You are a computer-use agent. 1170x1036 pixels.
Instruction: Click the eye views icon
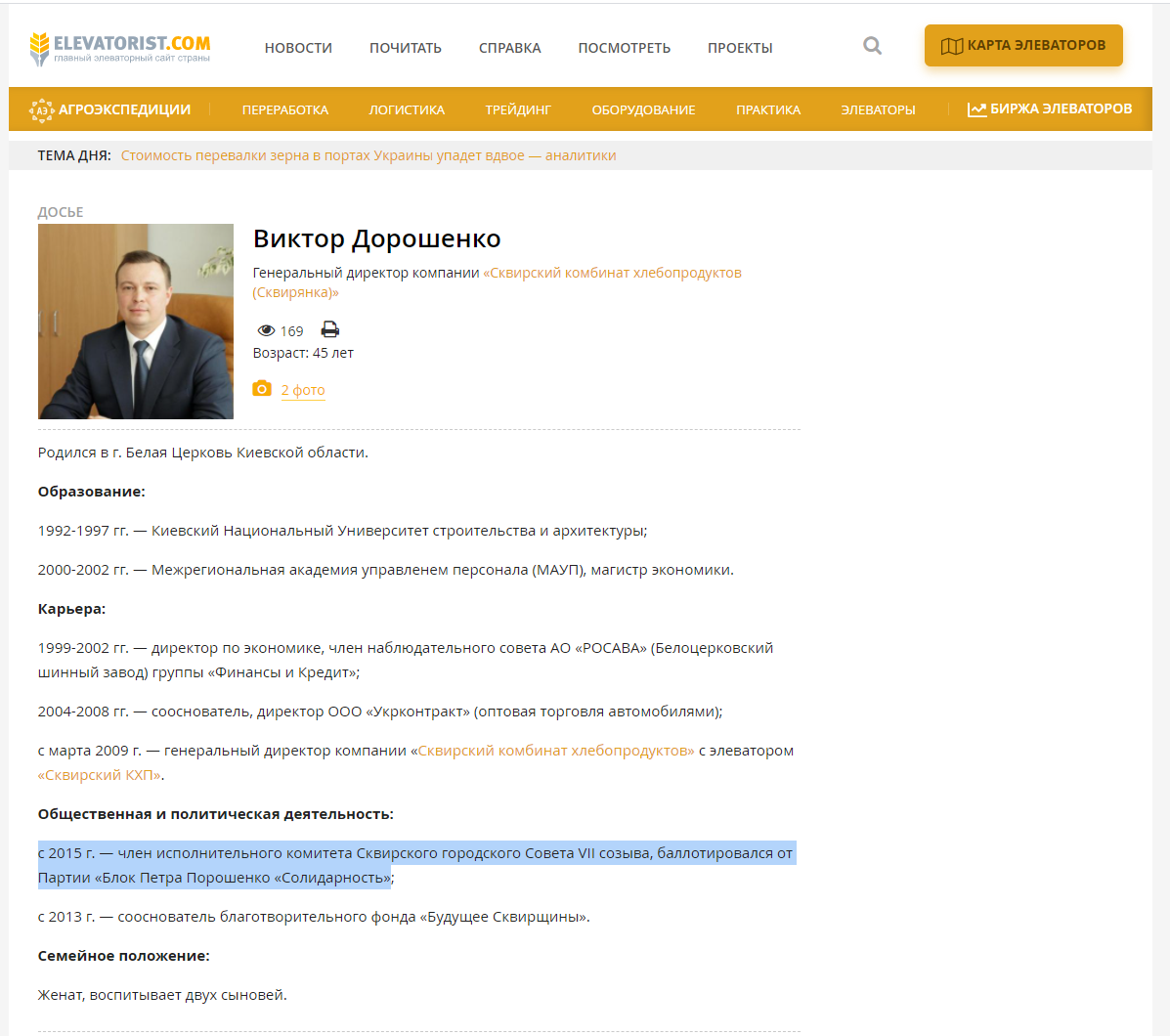[x=267, y=330]
